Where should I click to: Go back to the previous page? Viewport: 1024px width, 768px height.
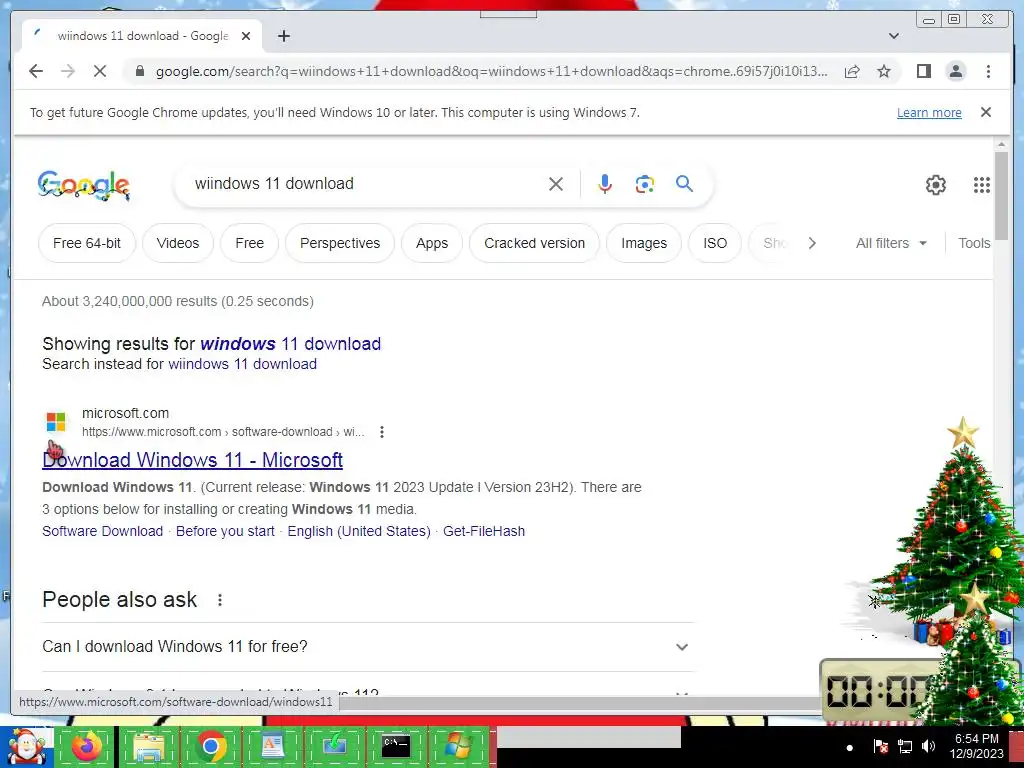click(x=36, y=71)
